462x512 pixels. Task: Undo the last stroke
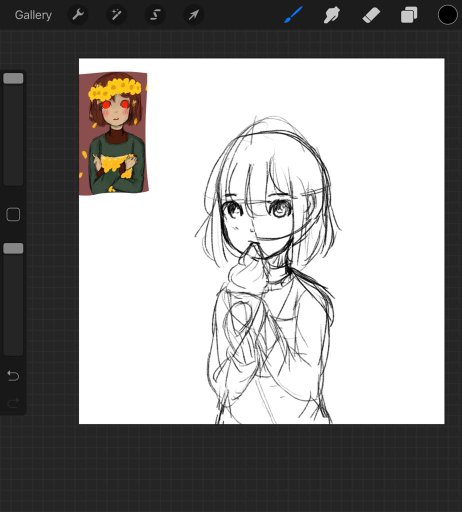click(x=13, y=376)
